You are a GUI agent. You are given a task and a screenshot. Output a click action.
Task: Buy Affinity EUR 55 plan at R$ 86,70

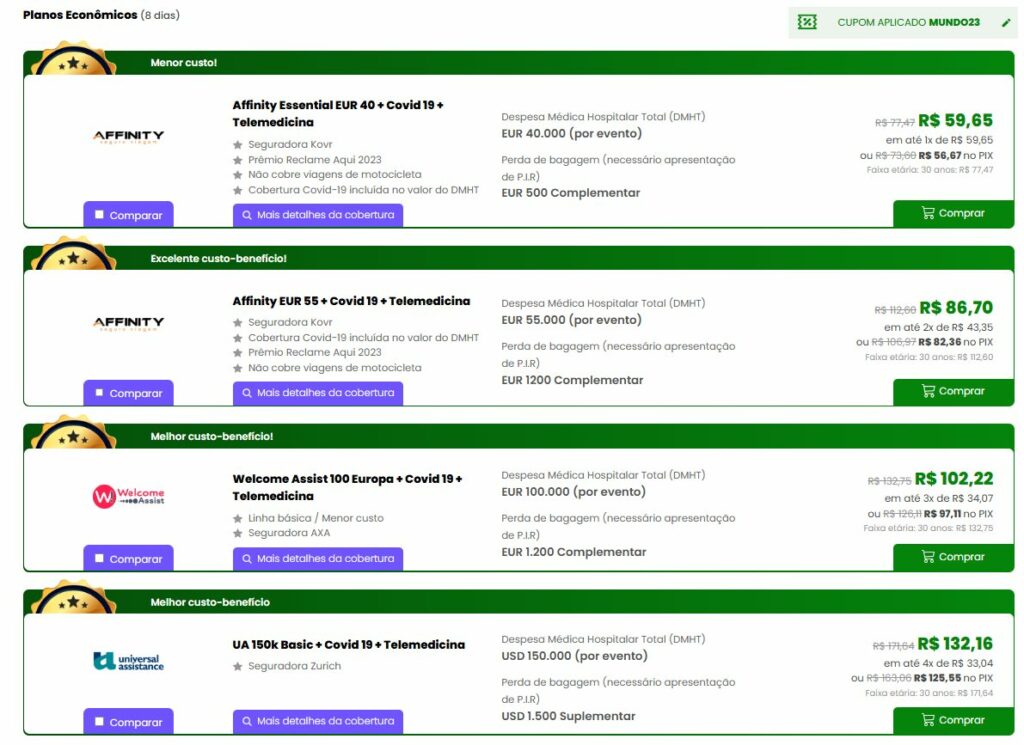(x=953, y=392)
